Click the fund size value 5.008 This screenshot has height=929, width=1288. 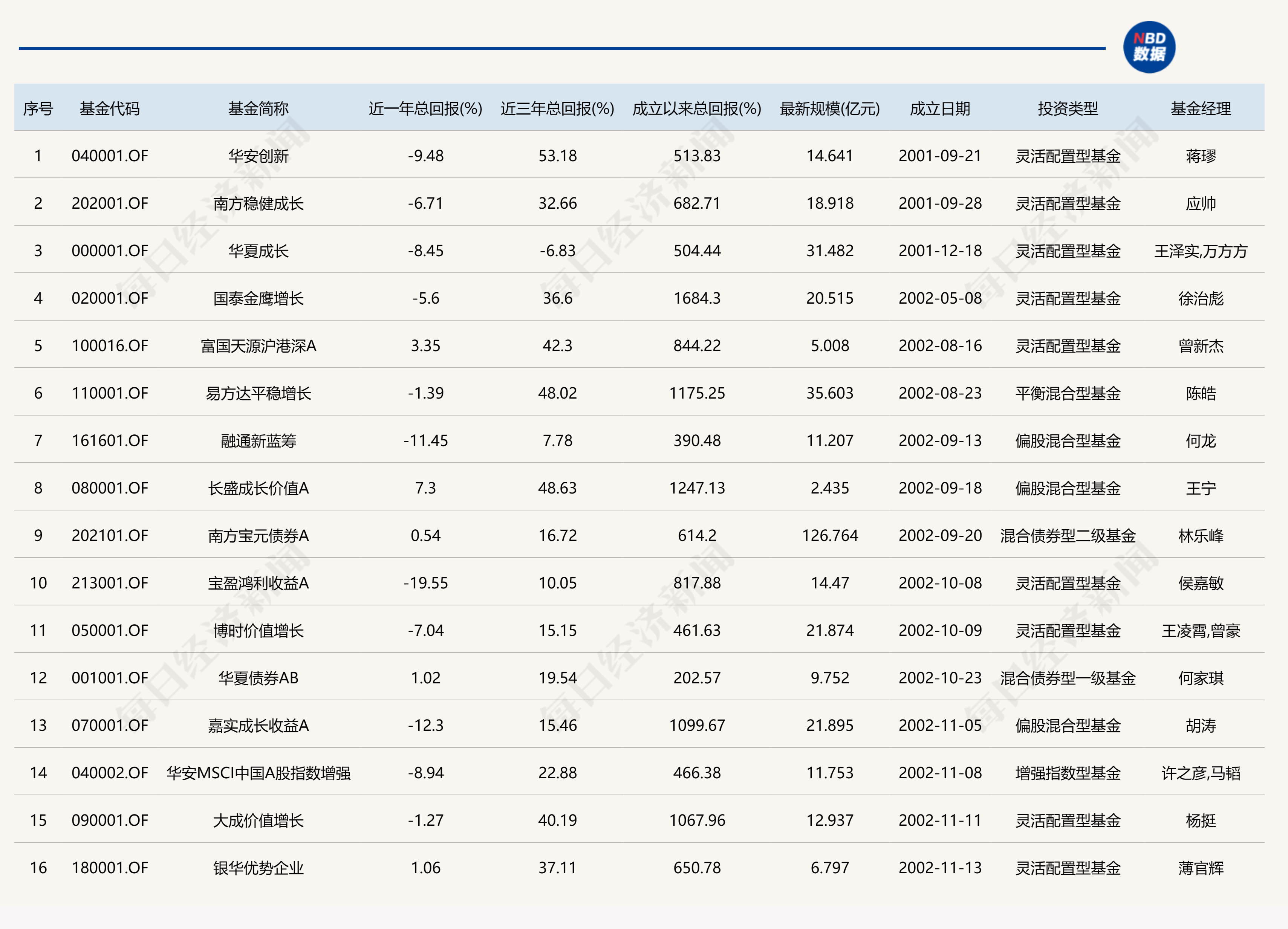pos(830,345)
